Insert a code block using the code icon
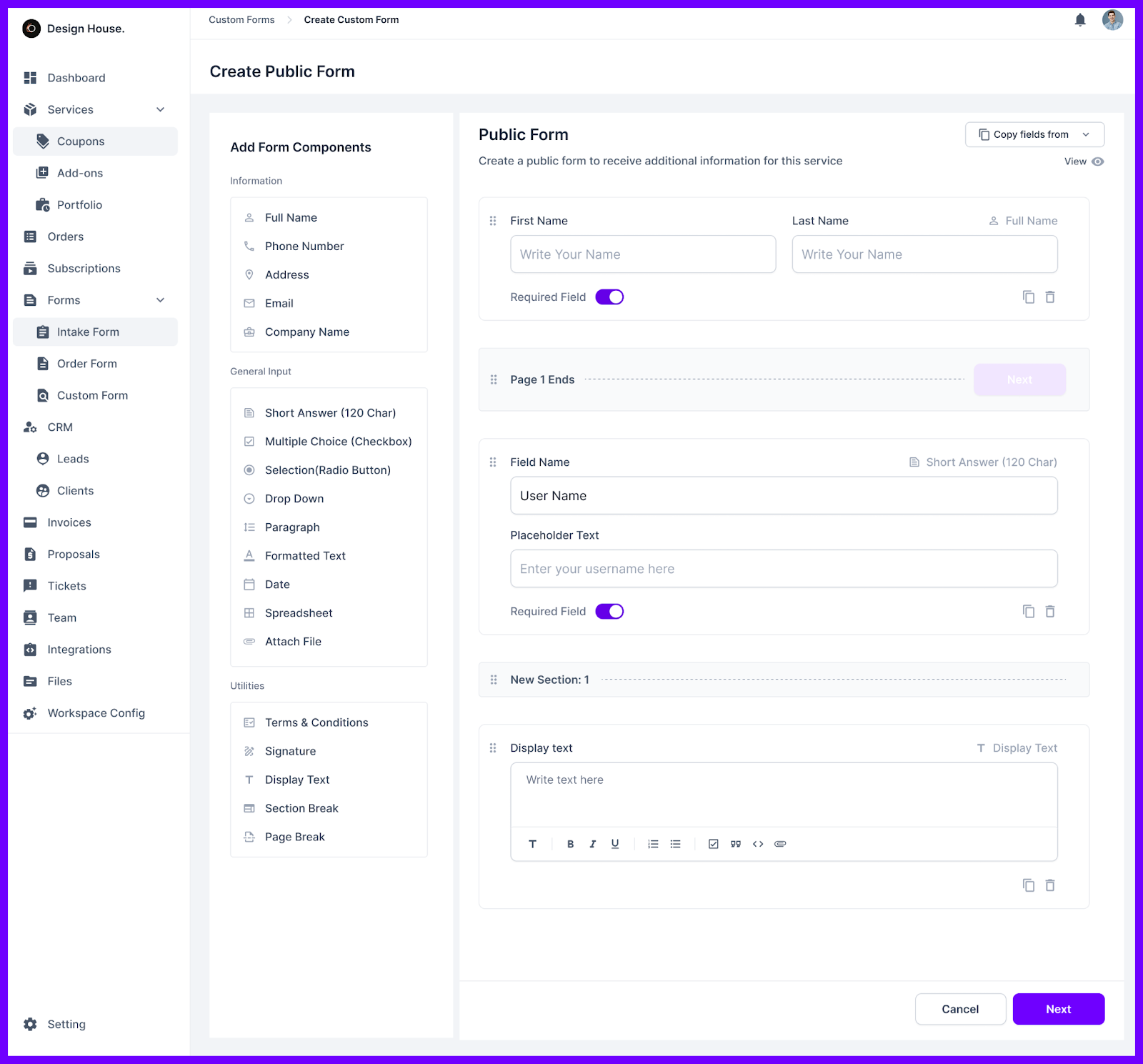 pyautogui.click(x=758, y=844)
